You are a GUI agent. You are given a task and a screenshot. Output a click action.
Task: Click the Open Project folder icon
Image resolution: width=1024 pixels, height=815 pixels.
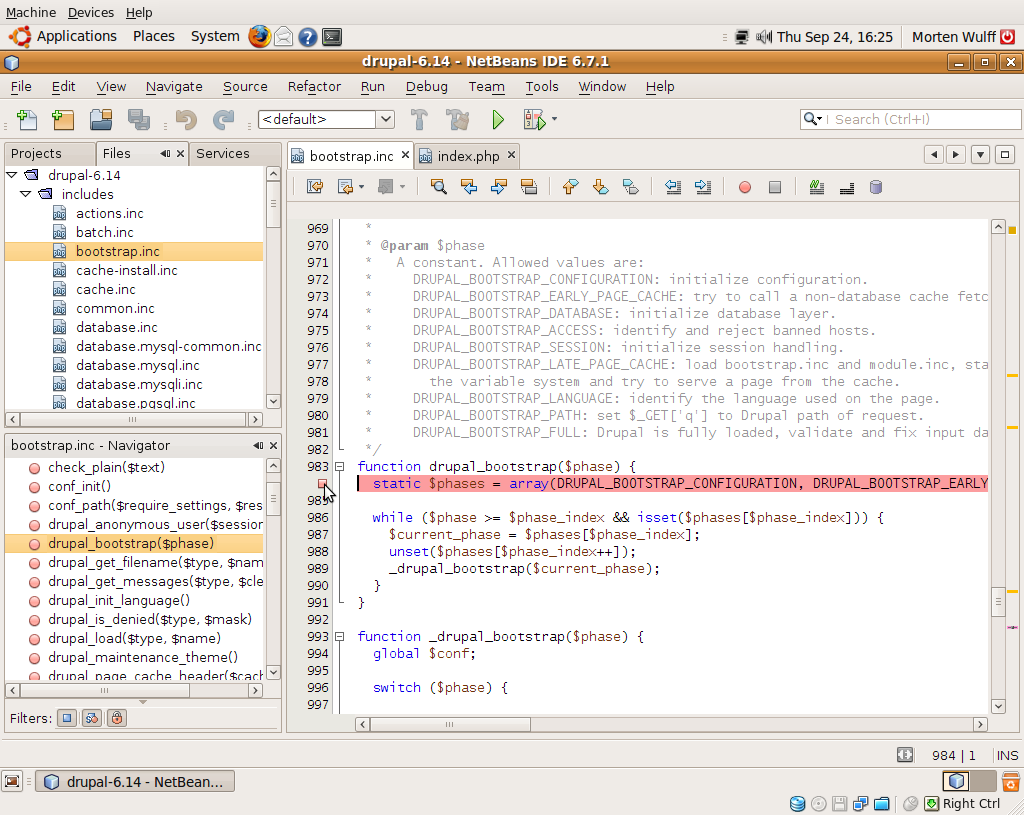pos(101,120)
